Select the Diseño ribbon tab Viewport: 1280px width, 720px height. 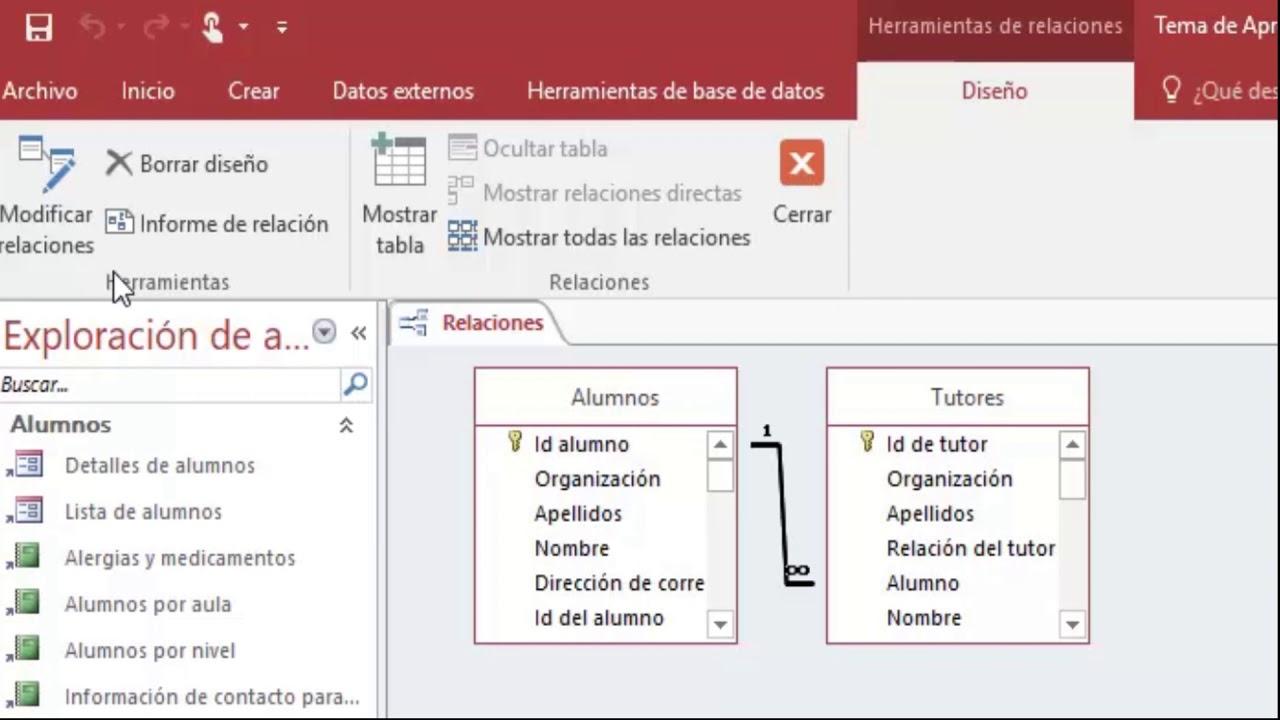tap(994, 91)
